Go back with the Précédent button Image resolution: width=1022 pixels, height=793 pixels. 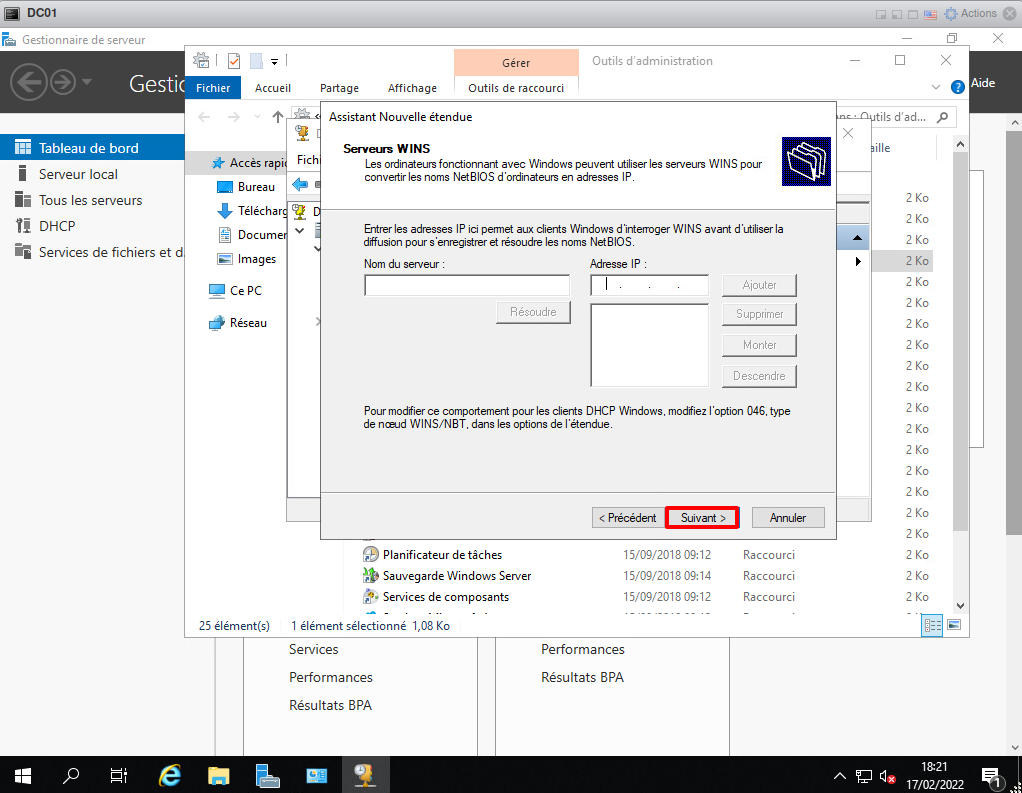pos(627,518)
